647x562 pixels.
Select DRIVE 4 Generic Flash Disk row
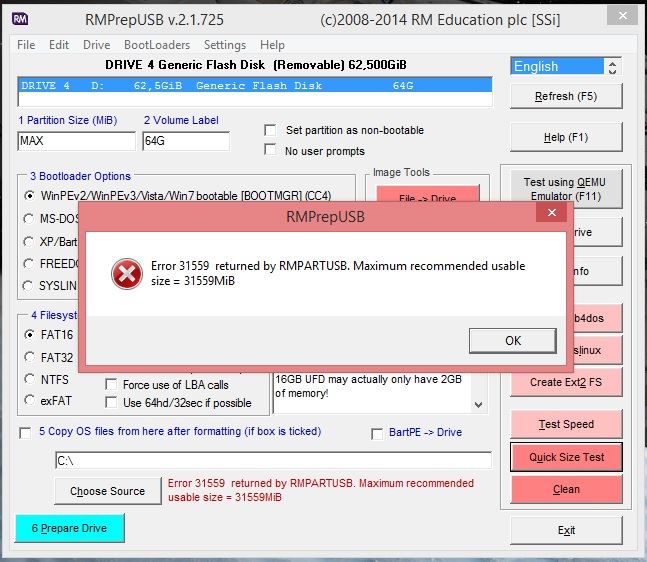point(255,85)
